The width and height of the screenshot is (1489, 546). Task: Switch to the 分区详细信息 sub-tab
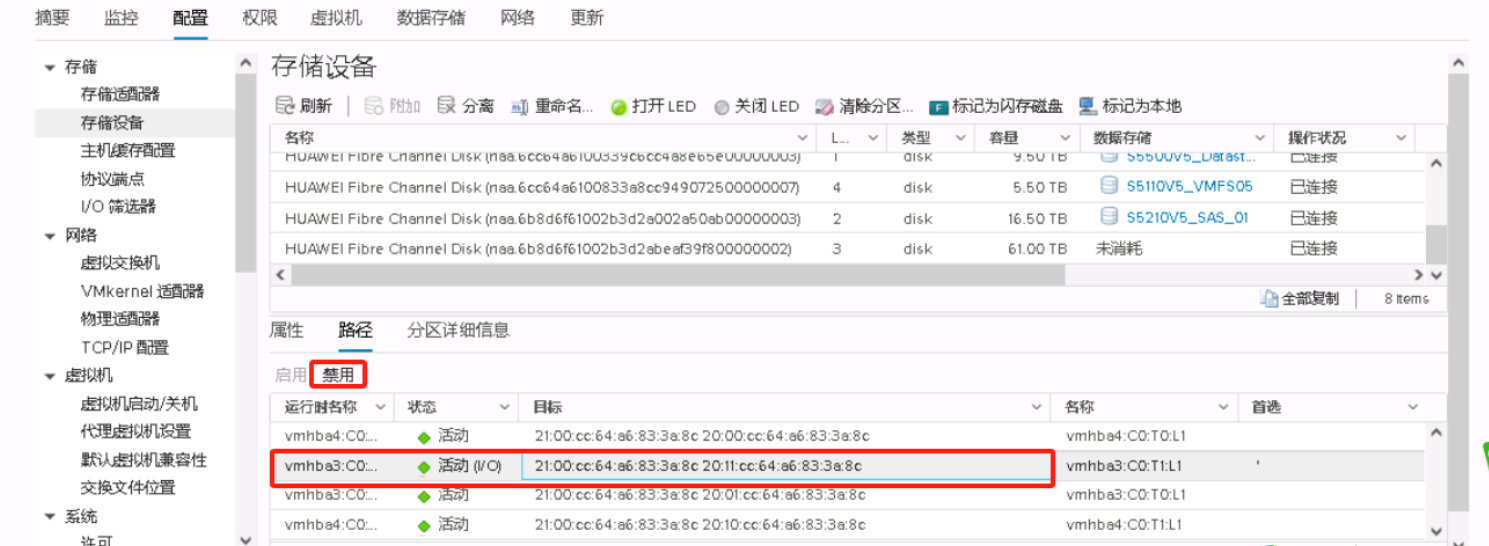click(458, 330)
